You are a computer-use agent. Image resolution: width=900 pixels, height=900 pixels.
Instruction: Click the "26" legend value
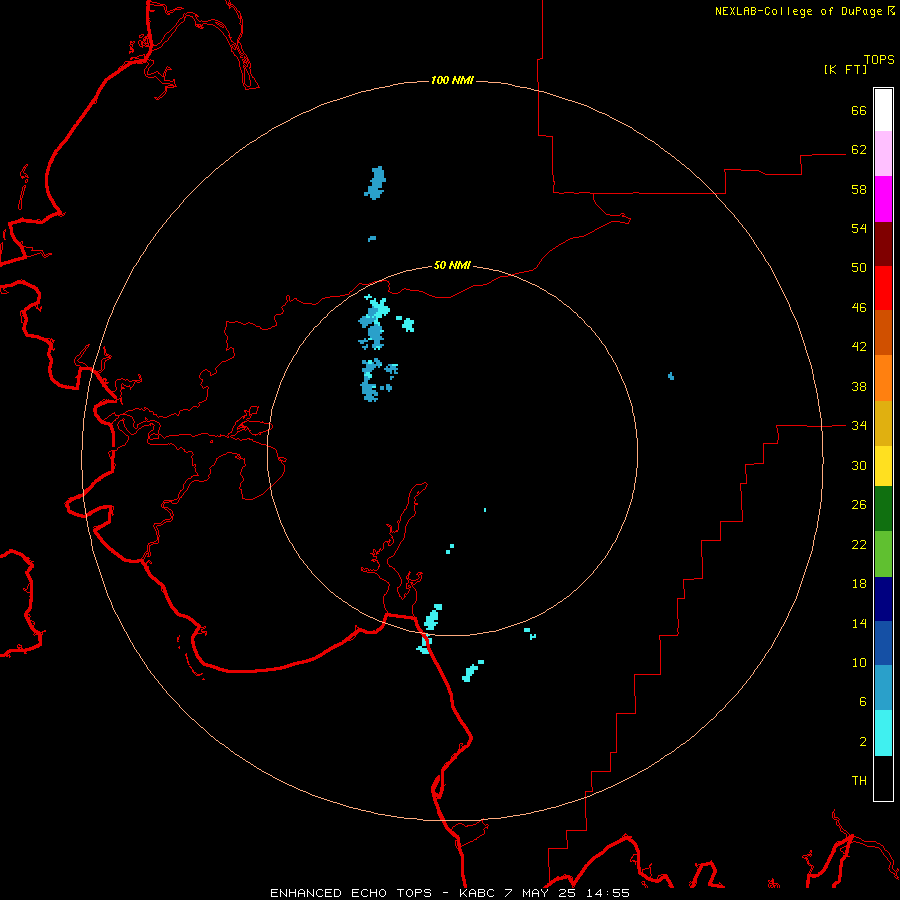(859, 505)
